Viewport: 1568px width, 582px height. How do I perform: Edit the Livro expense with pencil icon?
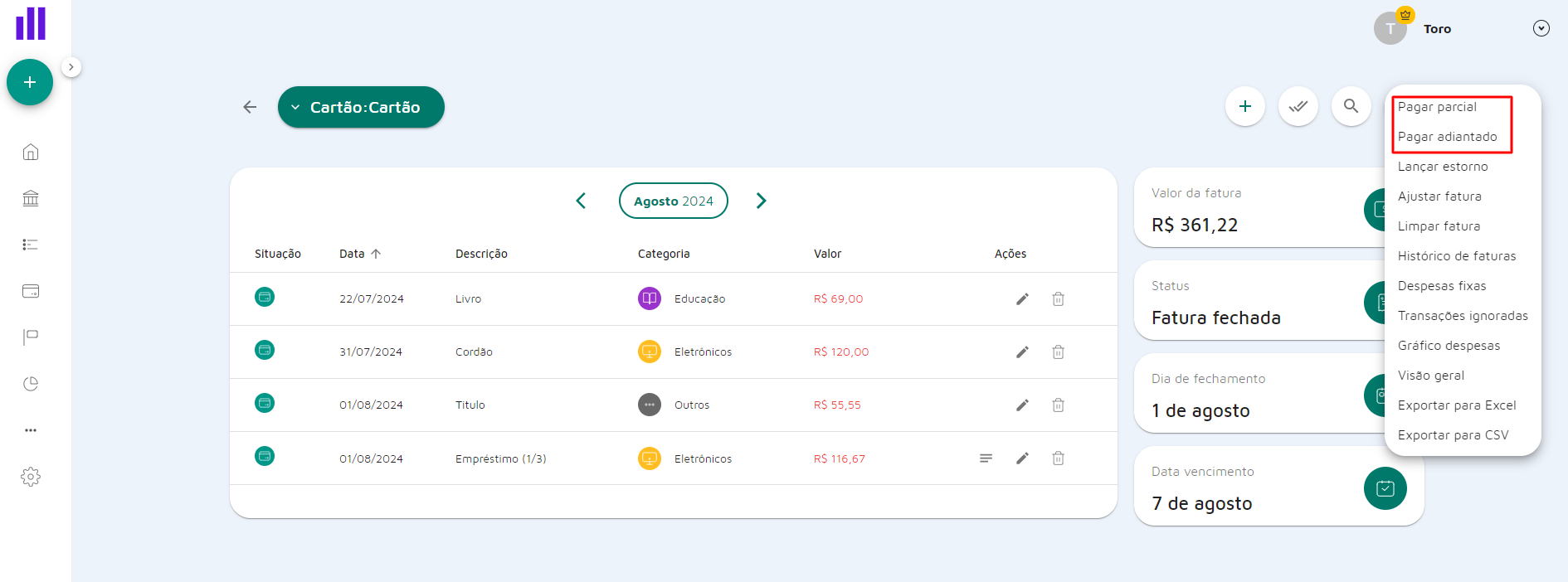(1022, 299)
